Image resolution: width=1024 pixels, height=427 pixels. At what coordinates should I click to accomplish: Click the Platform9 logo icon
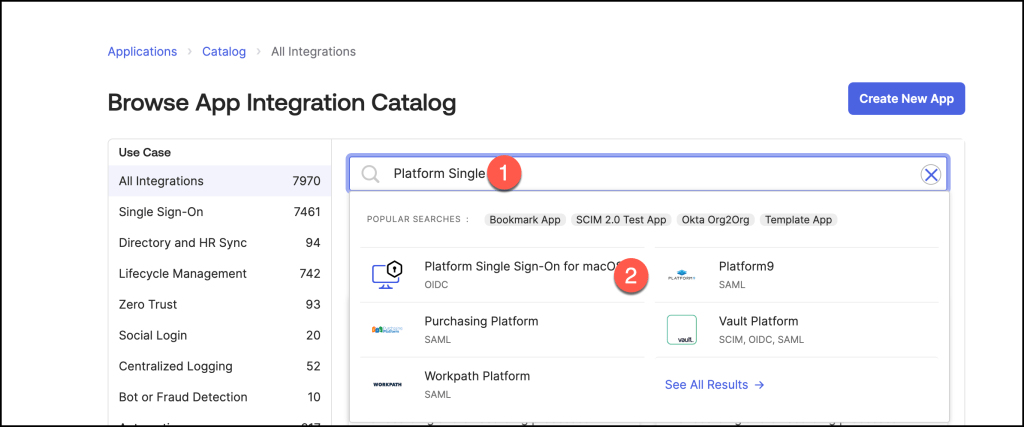pyautogui.click(x=681, y=275)
